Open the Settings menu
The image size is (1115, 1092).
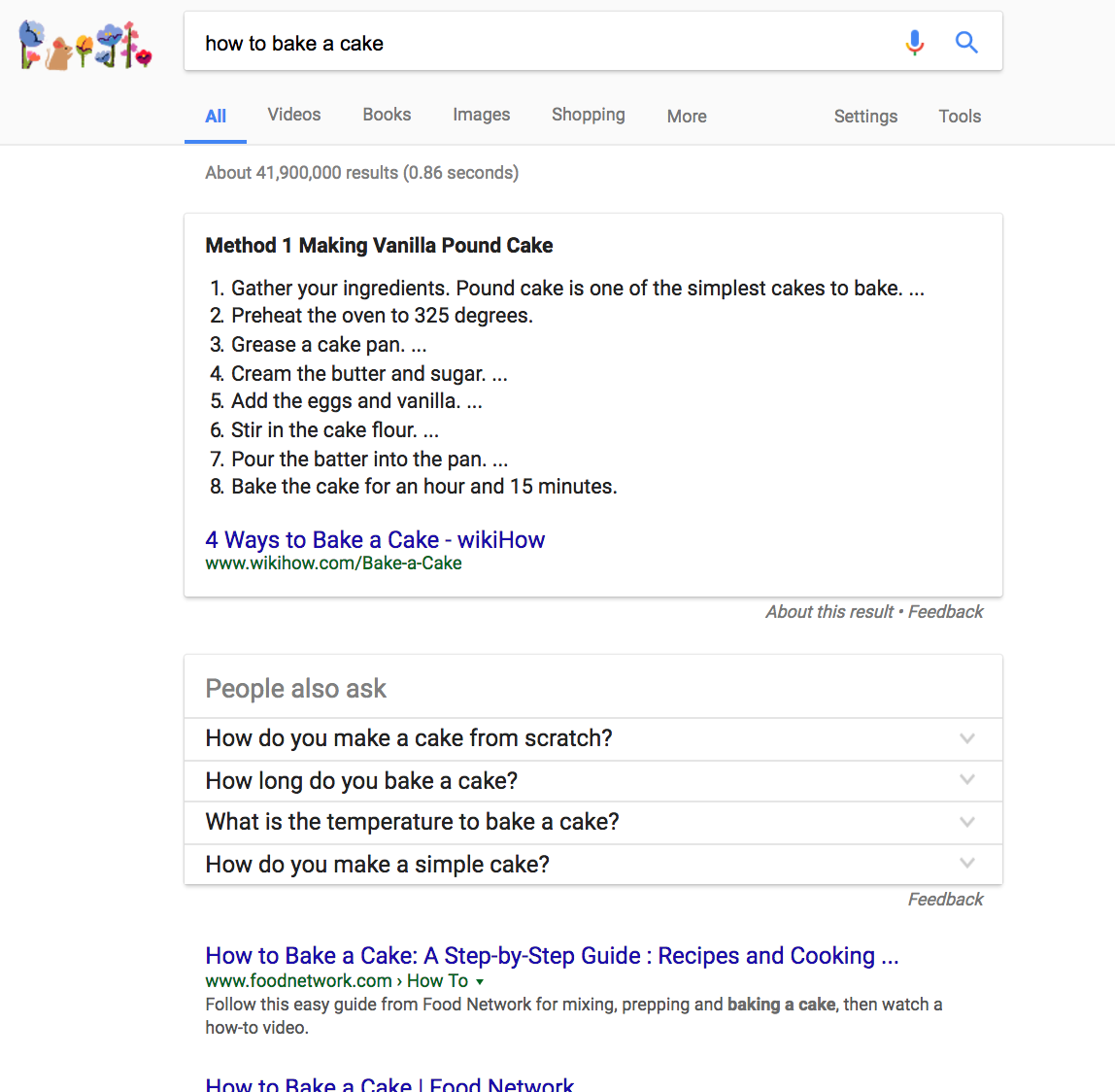[865, 117]
